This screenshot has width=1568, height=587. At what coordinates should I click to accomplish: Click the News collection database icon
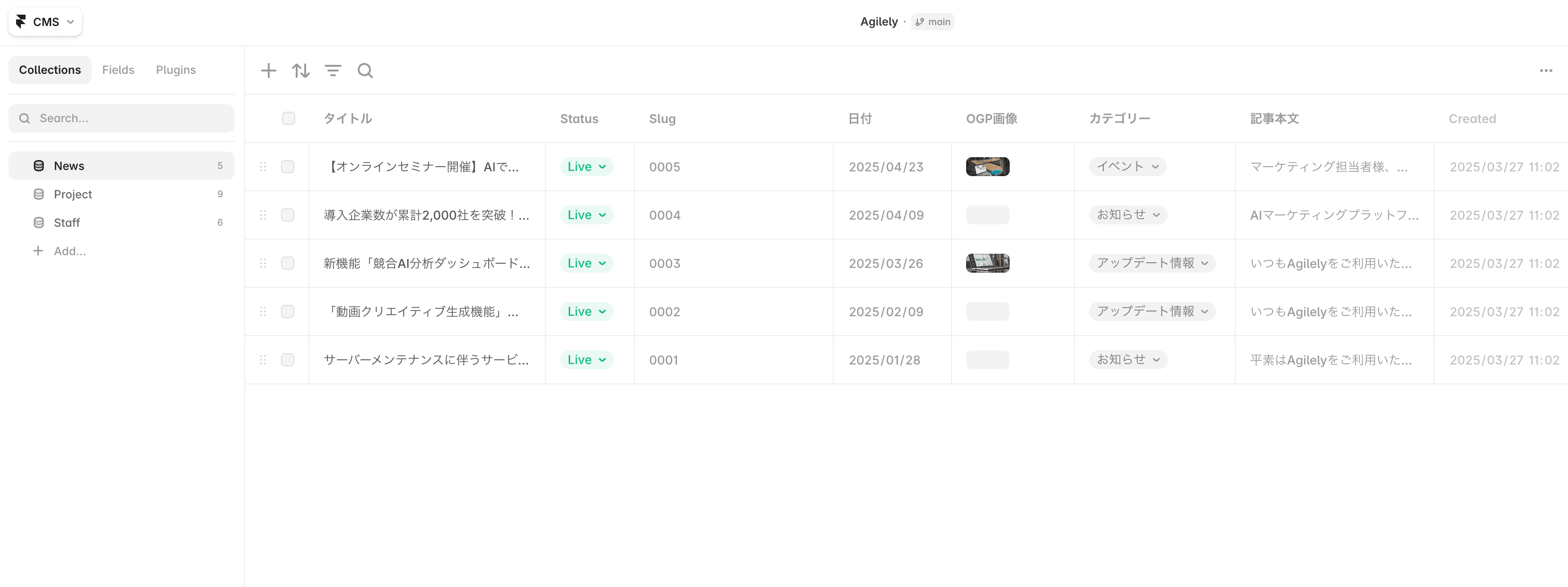point(38,166)
